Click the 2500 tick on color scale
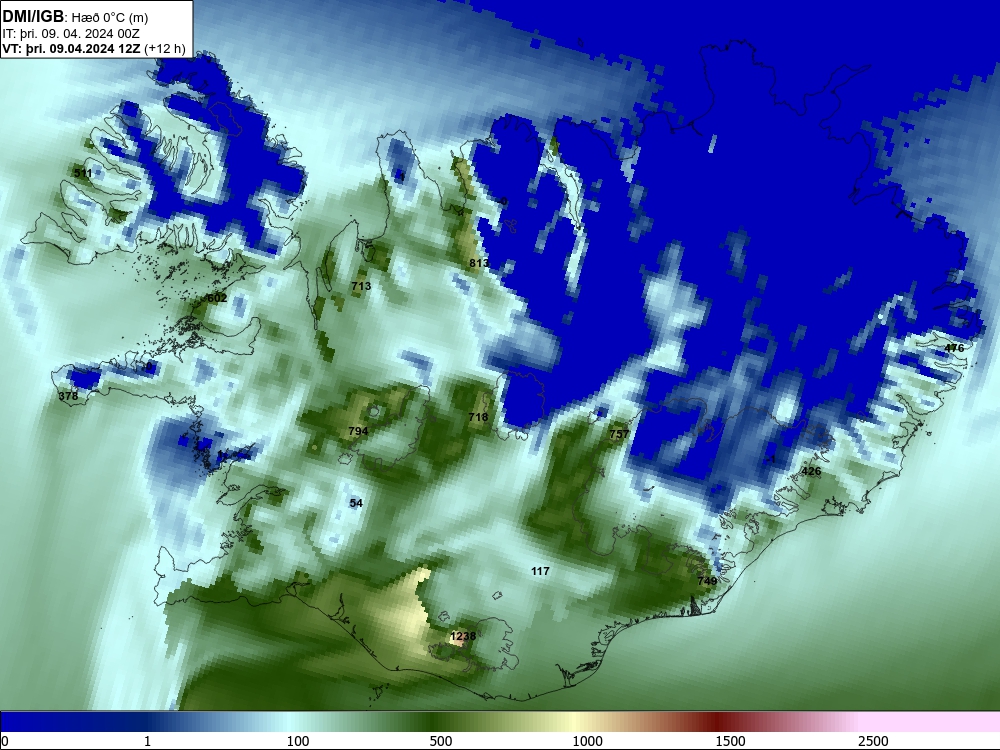Screen dimensions: 1000x750 click(873, 741)
